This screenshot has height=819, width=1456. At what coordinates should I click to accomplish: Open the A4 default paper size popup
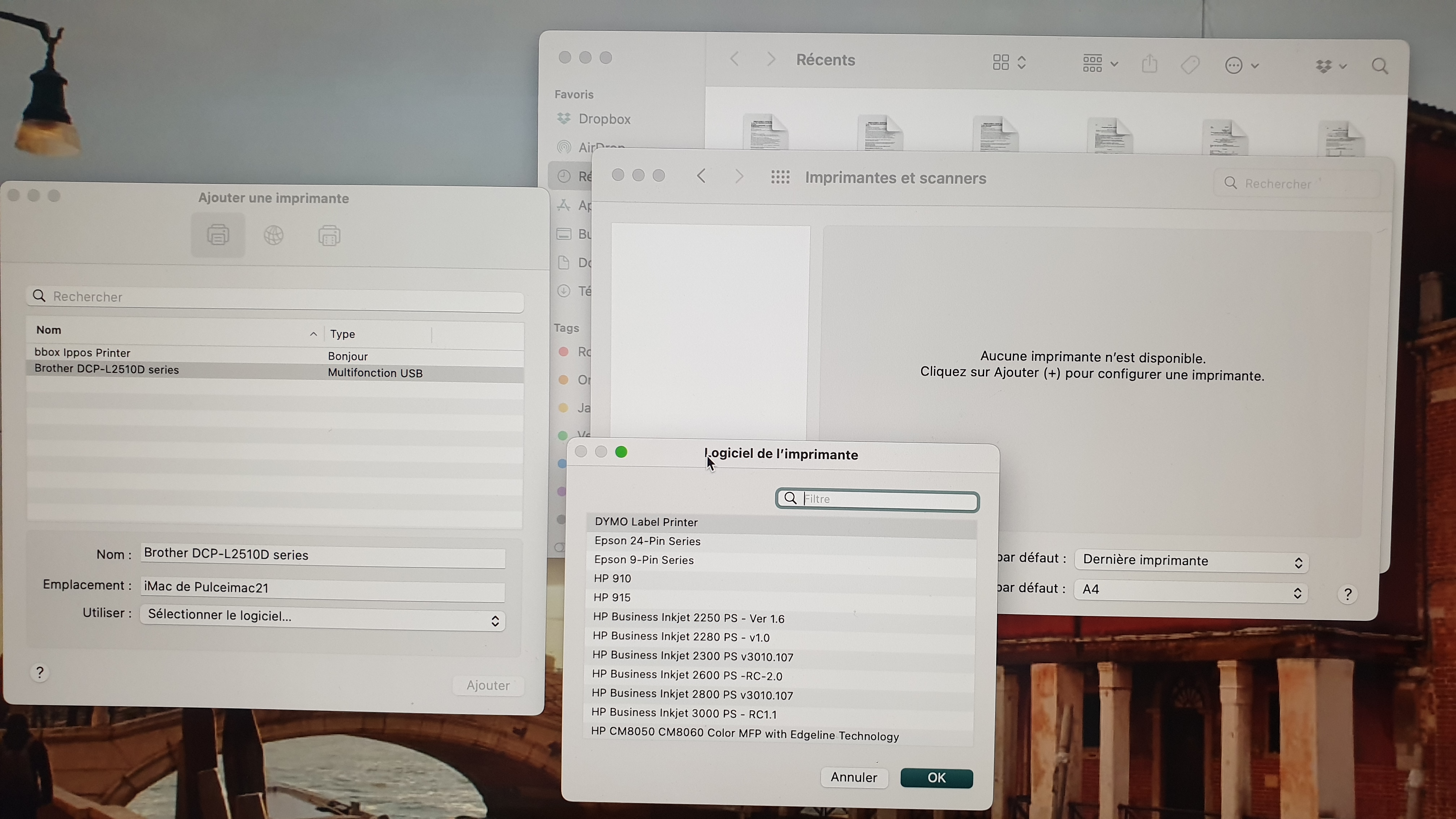[x=1190, y=590]
